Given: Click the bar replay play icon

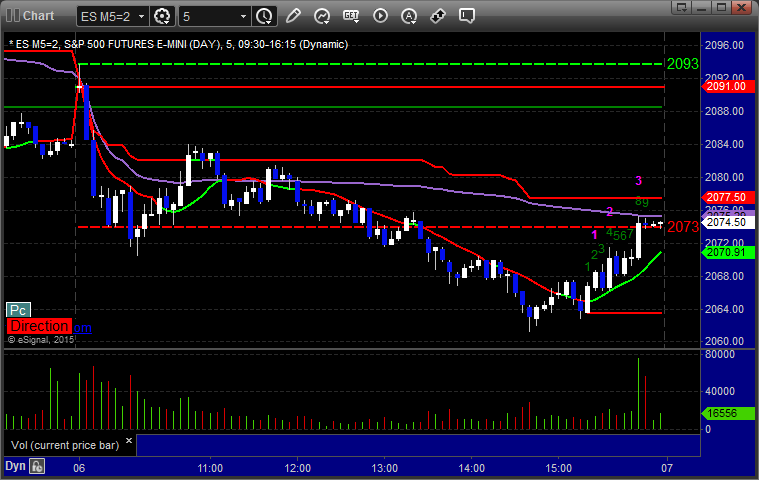Looking at the screenshot, I should tap(380, 16).
